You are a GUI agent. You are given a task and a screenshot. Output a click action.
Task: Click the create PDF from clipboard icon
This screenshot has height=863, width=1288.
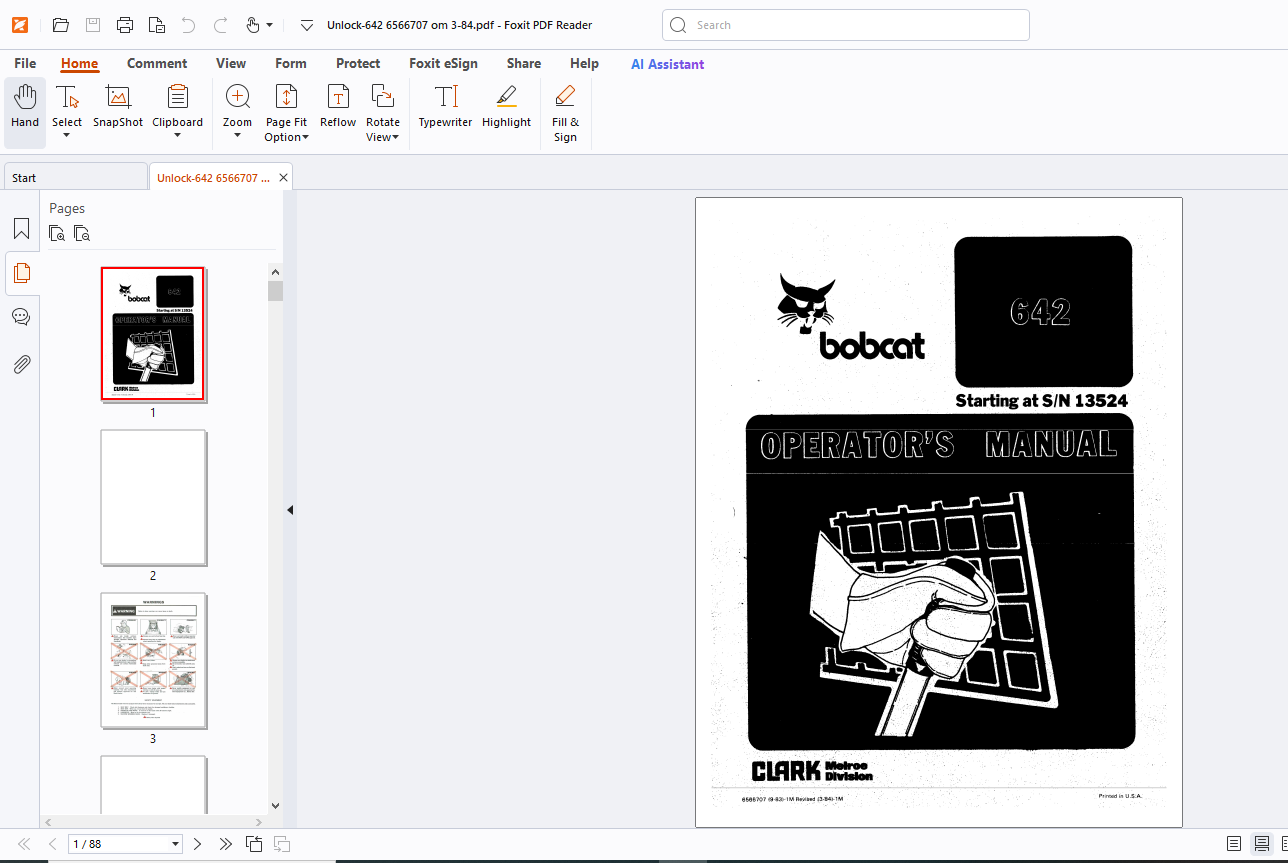[157, 25]
